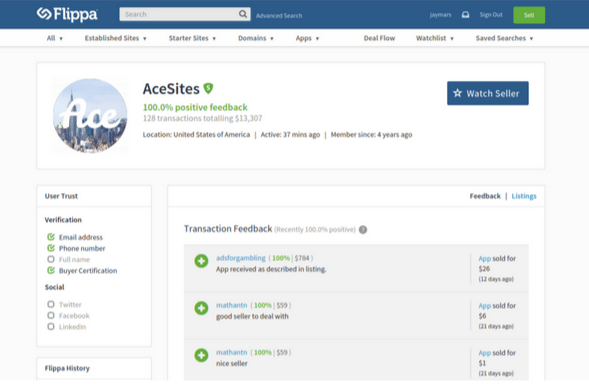Screen dimensions: 589x384
Task: Click the verified shield badge beside AceSites
Action: pyautogui.click(x=208, y=88)
